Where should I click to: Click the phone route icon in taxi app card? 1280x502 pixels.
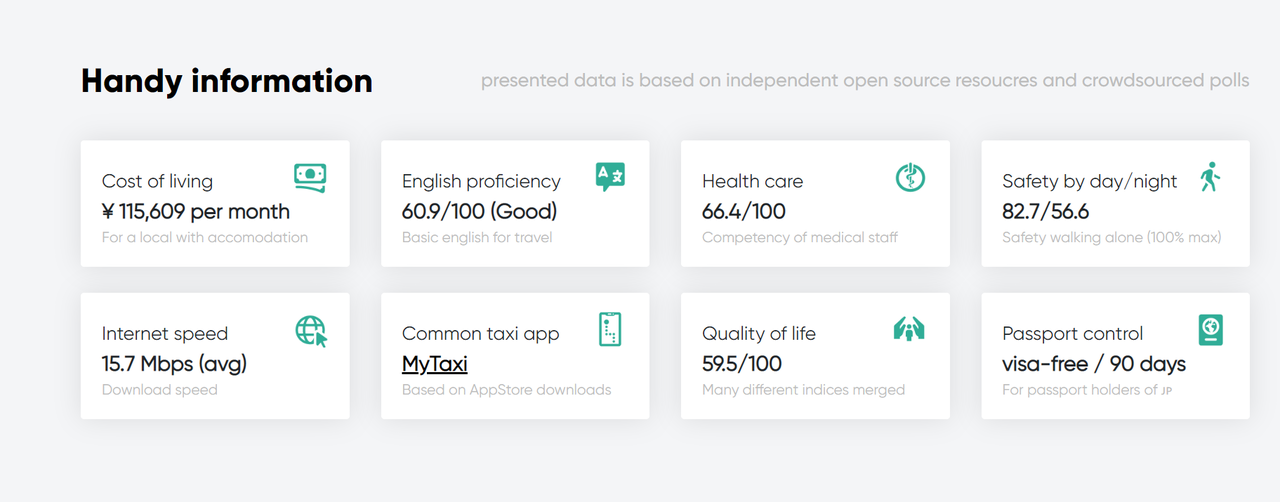[610, 329]
